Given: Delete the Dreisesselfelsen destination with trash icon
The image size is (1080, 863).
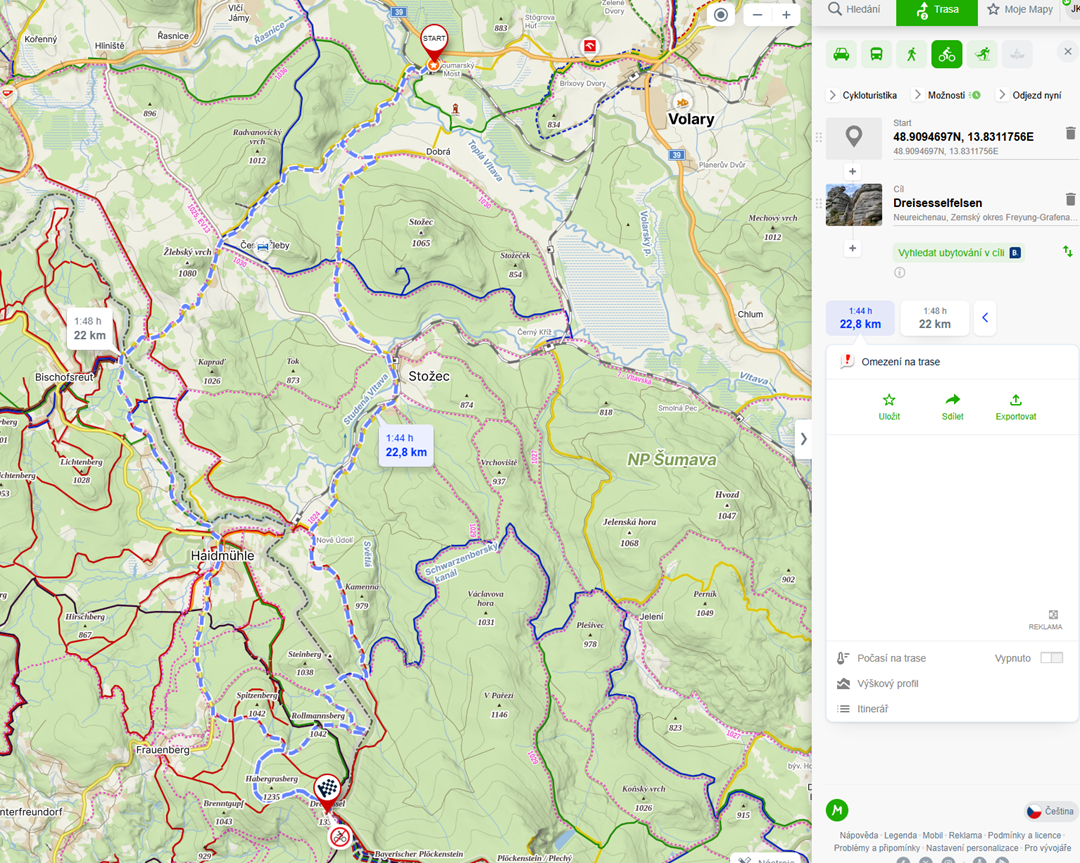Looking at the screenshot, I should pyautogui.click(x=1070, y=199).
